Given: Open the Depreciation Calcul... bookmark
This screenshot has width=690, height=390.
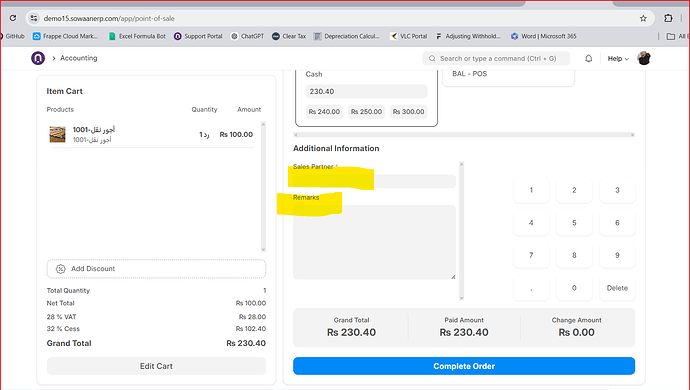Looking at the screenshot, I should coord(346,36).
